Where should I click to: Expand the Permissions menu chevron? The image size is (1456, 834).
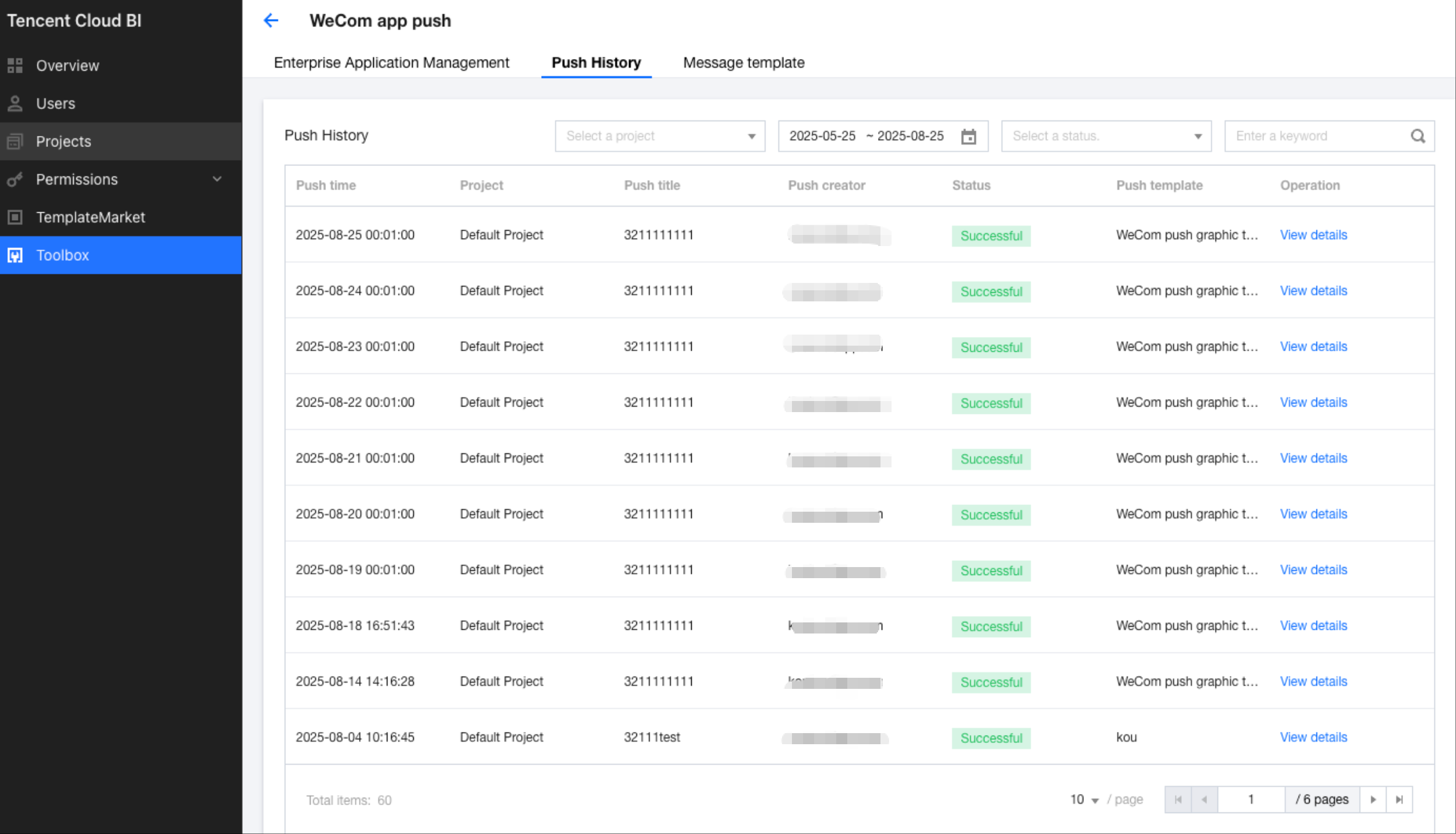click(217, 179)
